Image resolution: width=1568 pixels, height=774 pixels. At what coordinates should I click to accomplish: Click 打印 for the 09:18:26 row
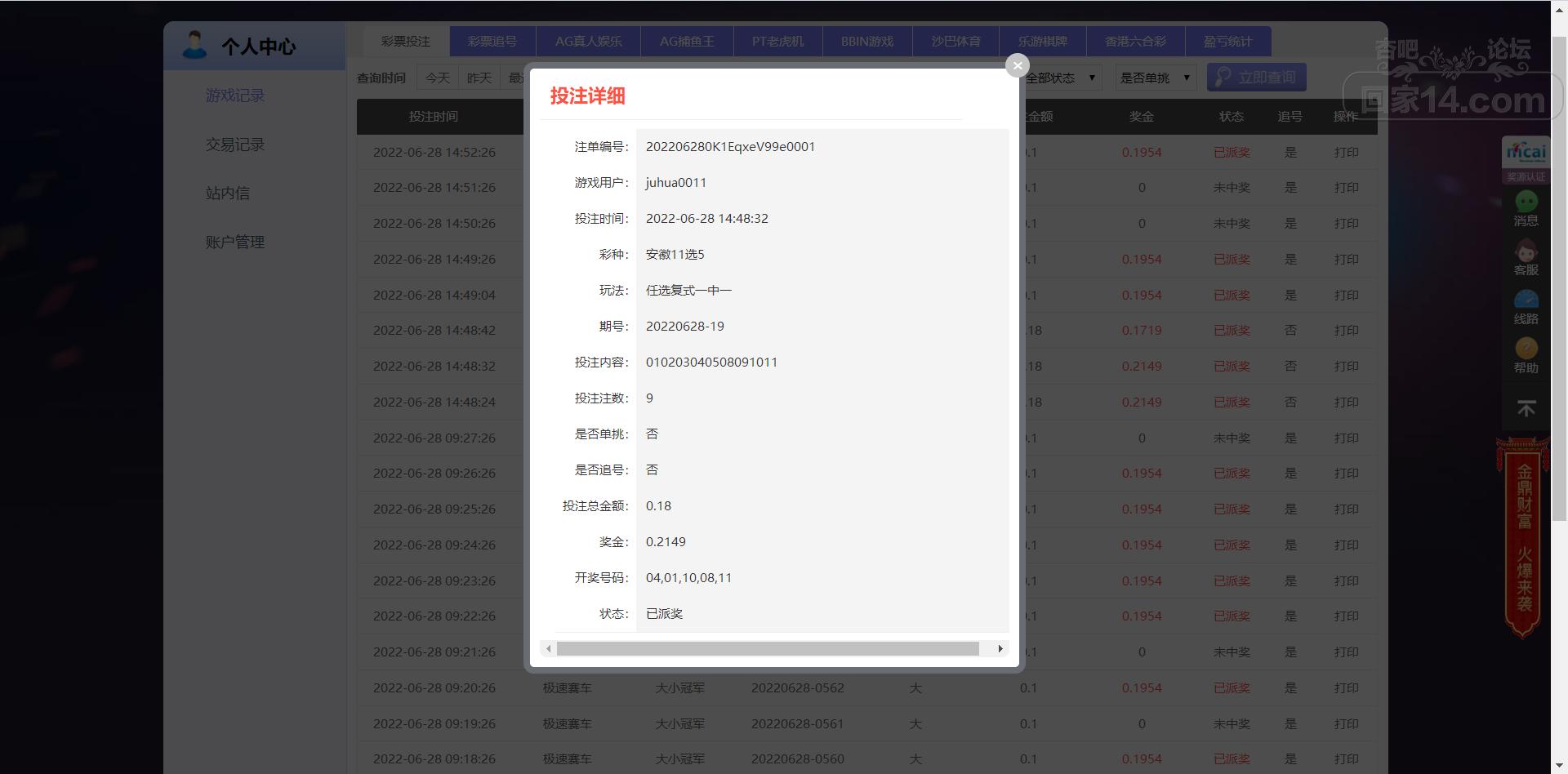(x=1346, y=759)
